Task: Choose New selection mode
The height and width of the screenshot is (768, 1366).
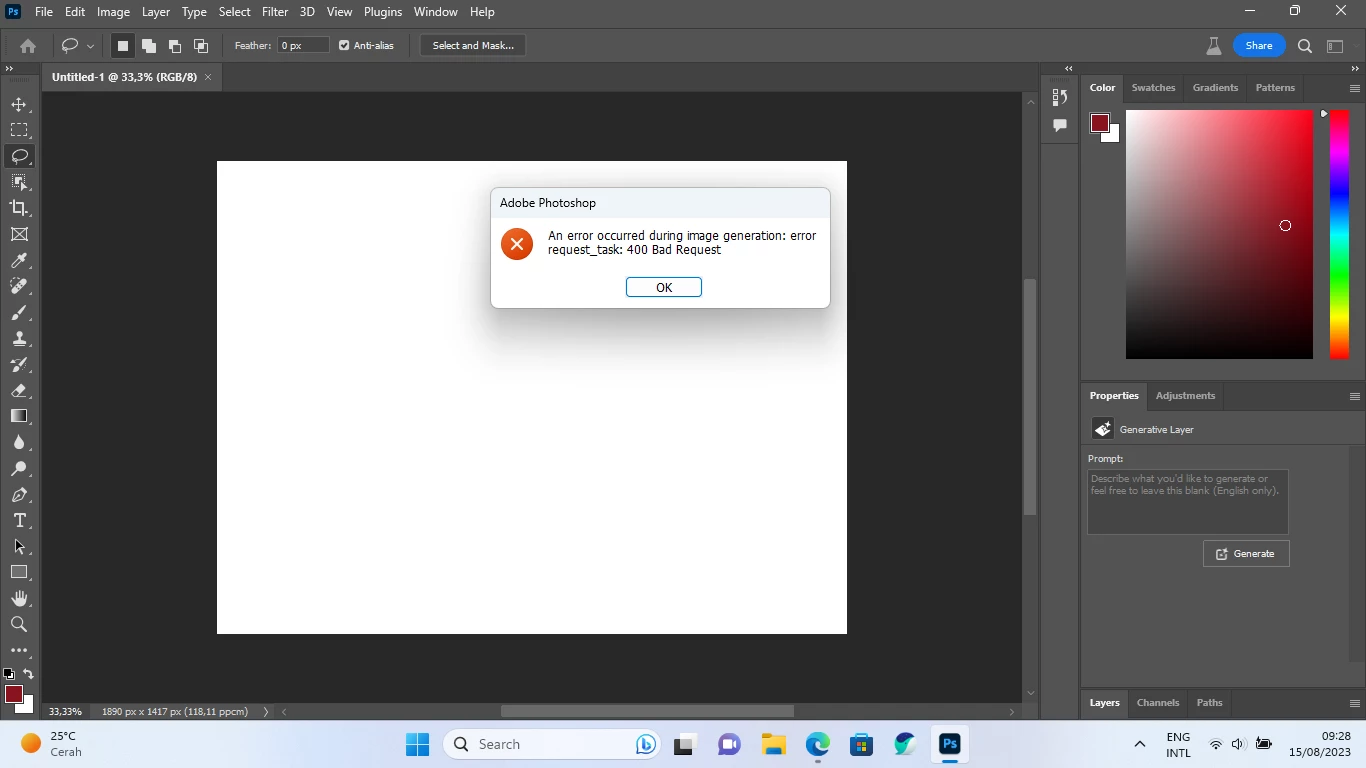Action: tap(122, 45)
